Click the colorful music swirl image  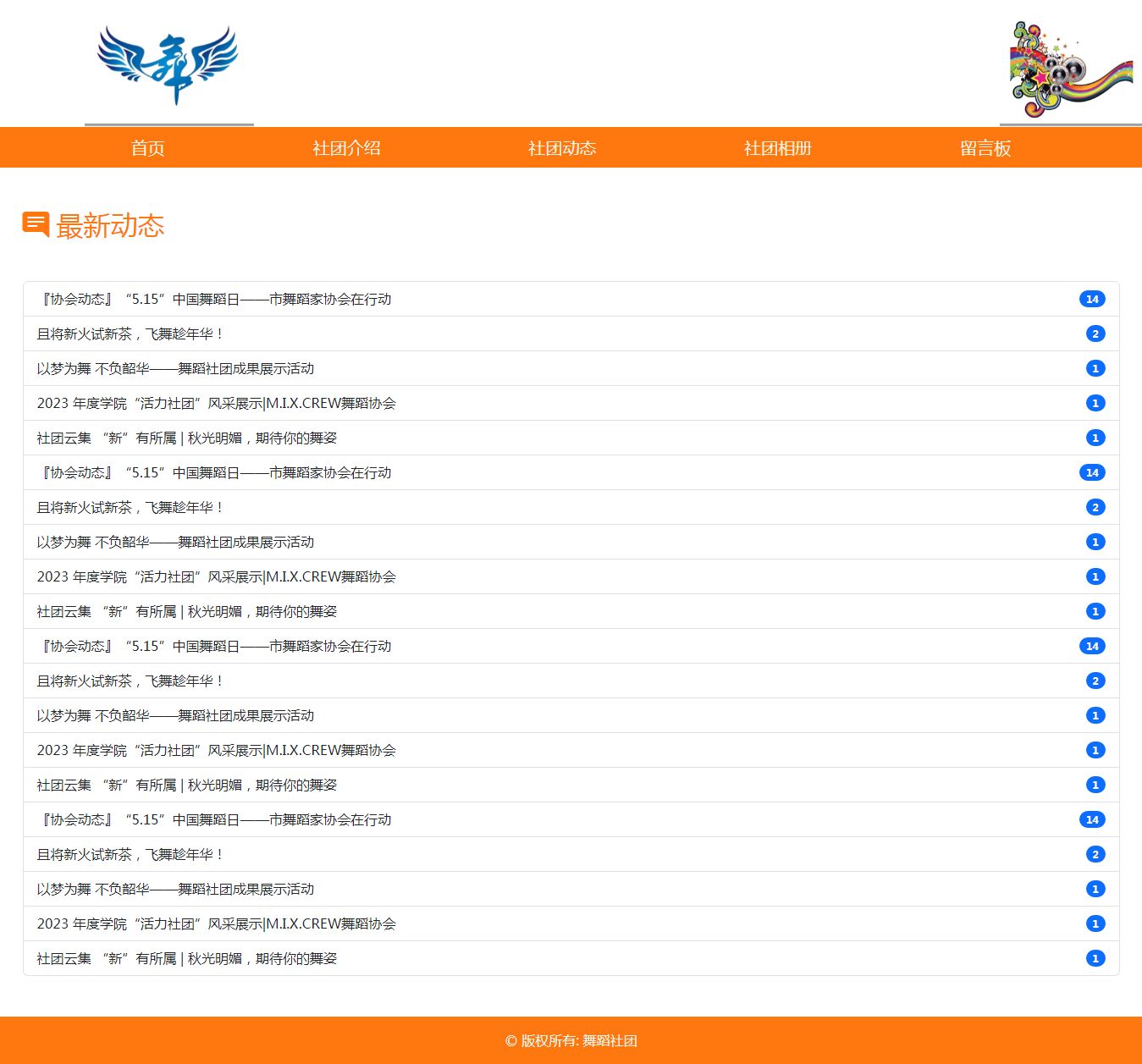1071,69
